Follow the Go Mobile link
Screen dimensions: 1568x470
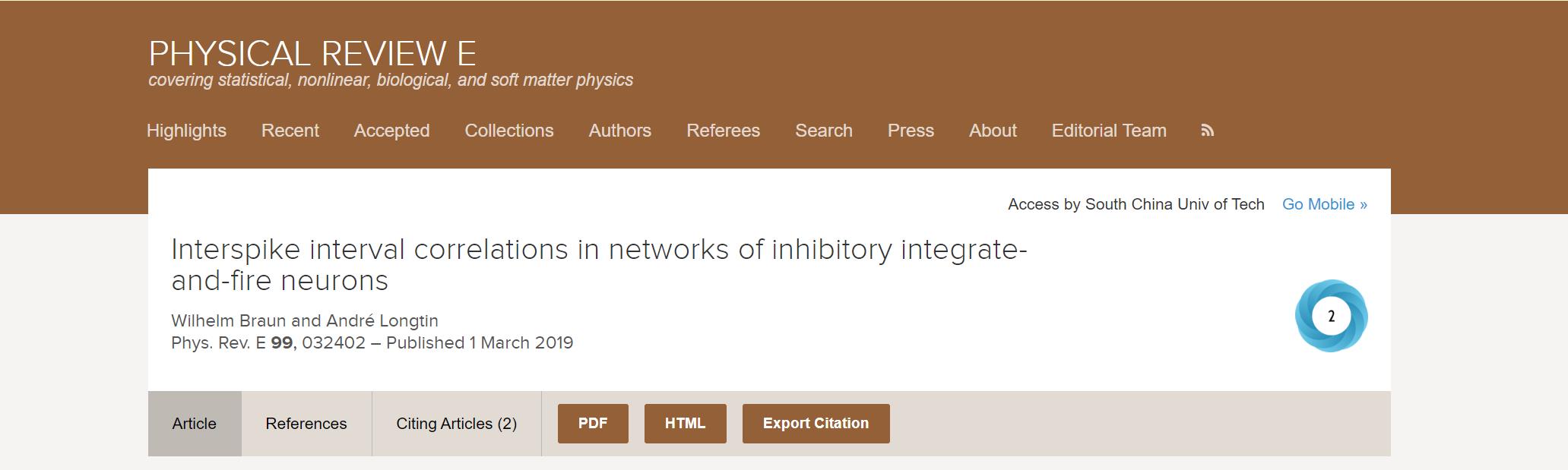coord(1325,204)
